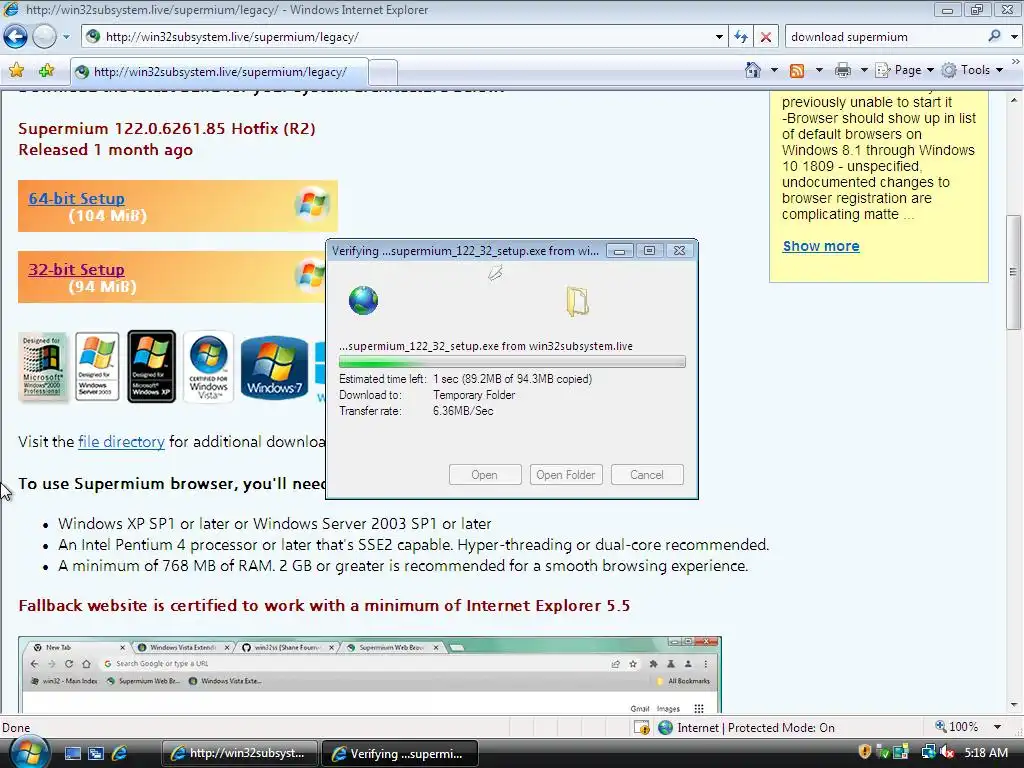Click the Supermium browser screenshot image
This screenshot has height=768, width=1024.
pos(370,674)
